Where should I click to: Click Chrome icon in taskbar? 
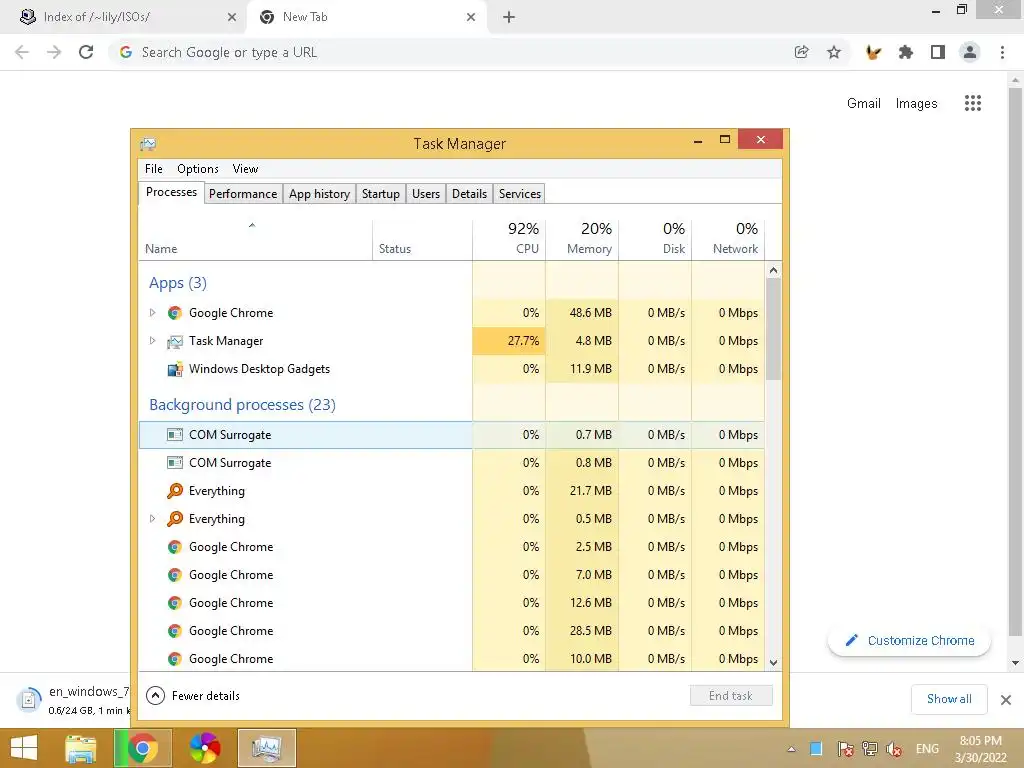coord(143,748)
